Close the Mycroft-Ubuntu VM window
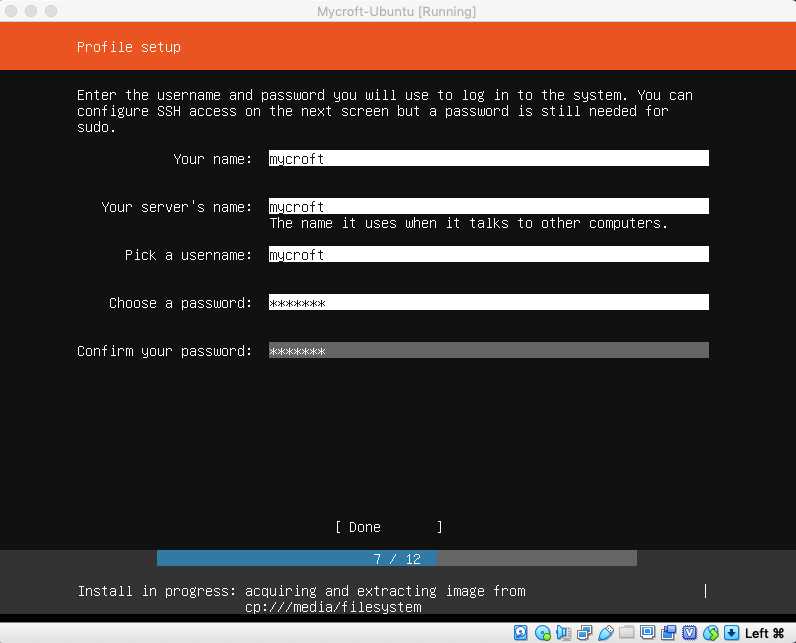This screenshot has width=796, height=643. point(11,11)
